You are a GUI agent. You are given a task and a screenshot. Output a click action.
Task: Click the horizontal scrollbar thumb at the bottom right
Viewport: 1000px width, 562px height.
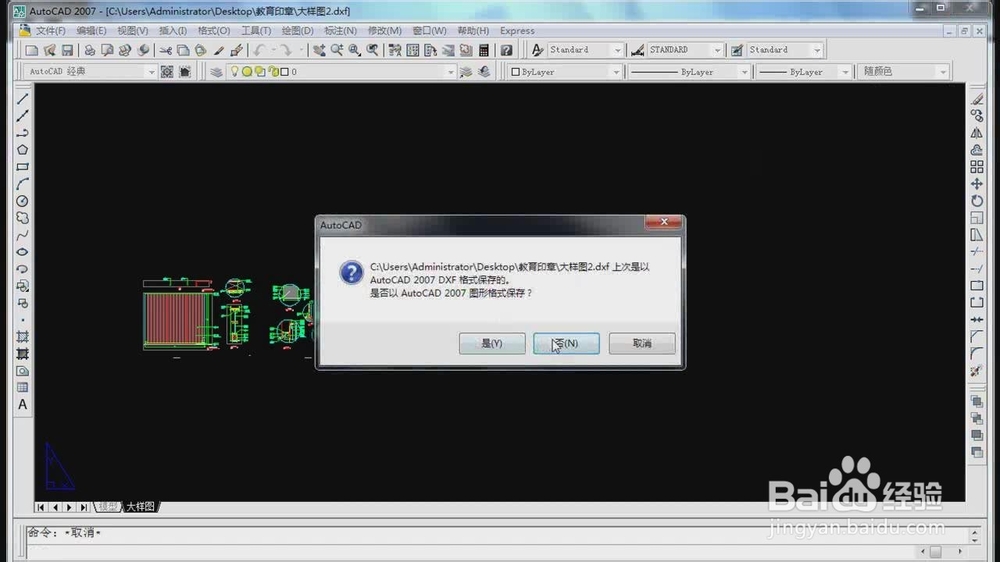point(935,551)
